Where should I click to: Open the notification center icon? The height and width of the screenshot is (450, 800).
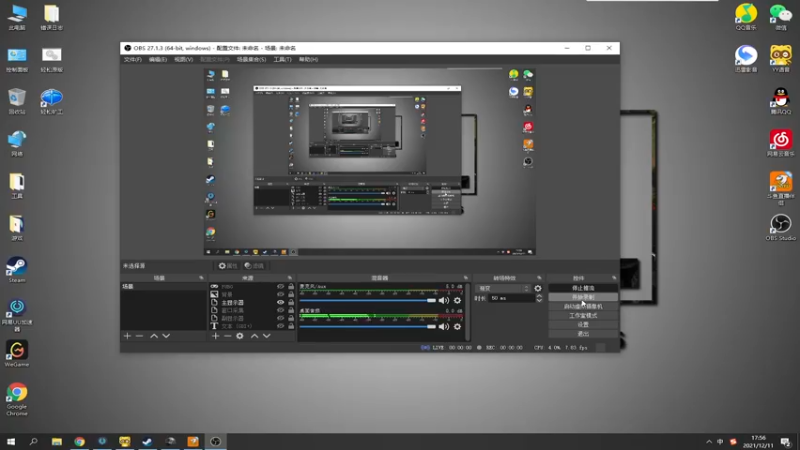click(786, 441)
